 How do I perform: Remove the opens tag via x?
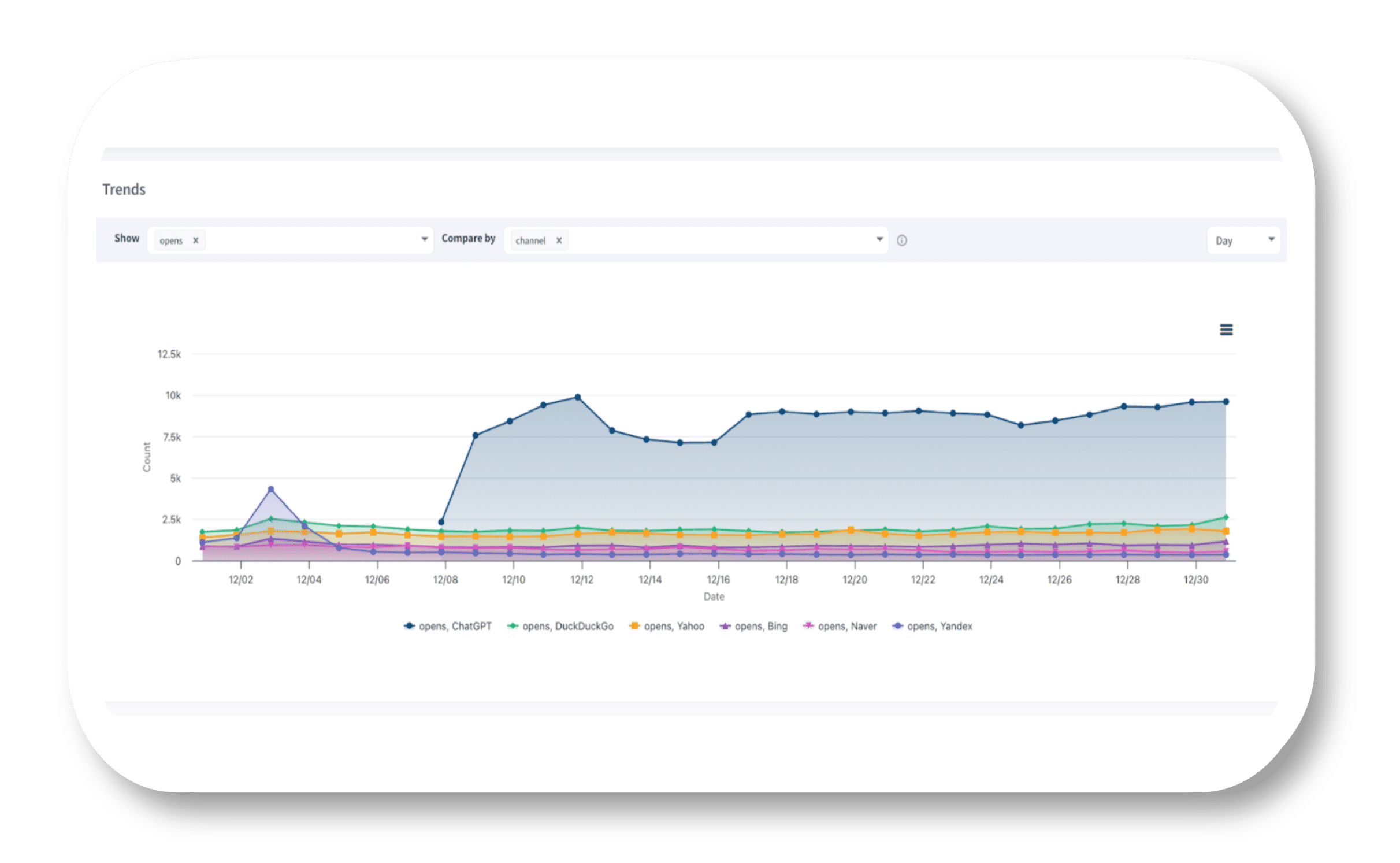coord(196,240)
